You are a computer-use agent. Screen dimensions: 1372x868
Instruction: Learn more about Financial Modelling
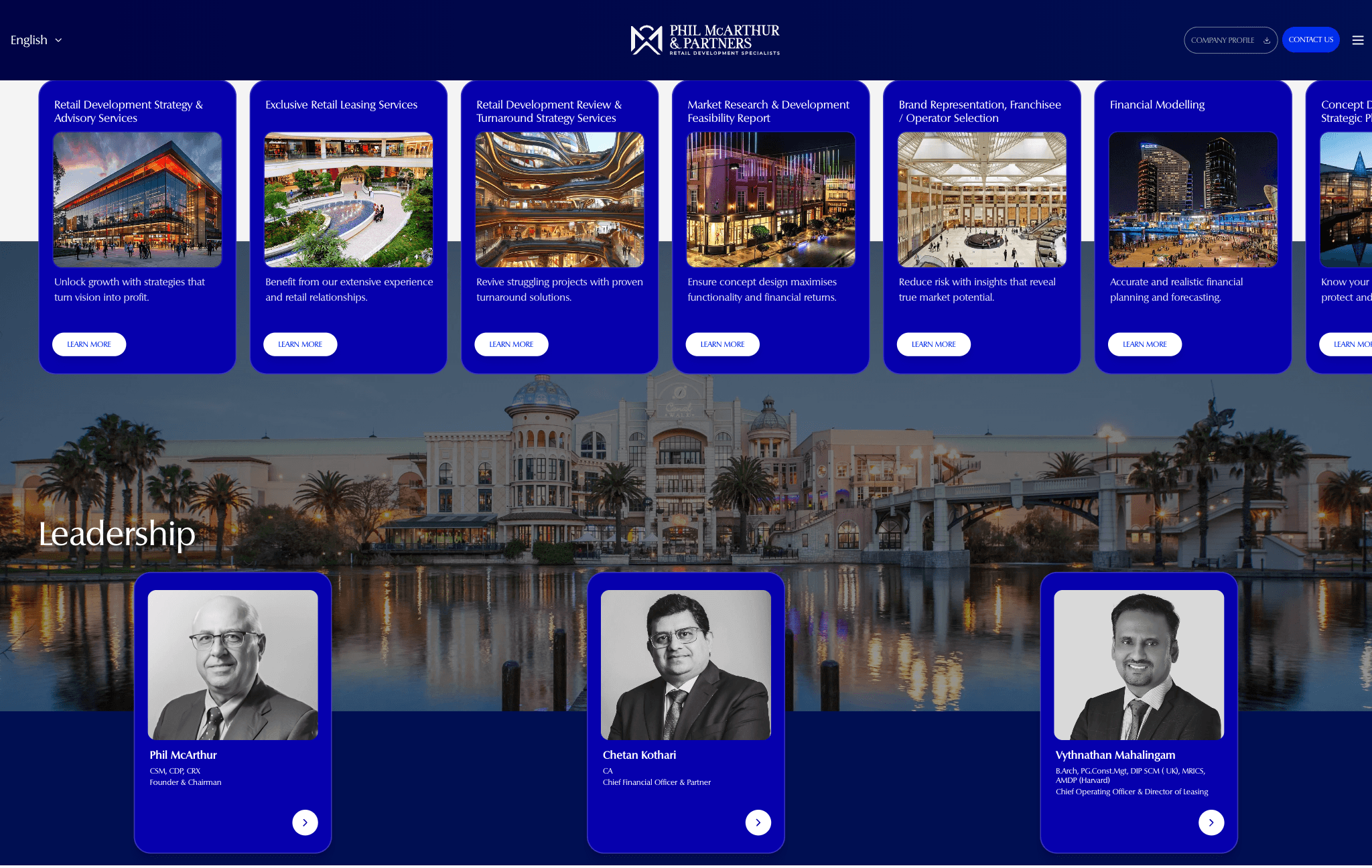[x=1144, y=344]
